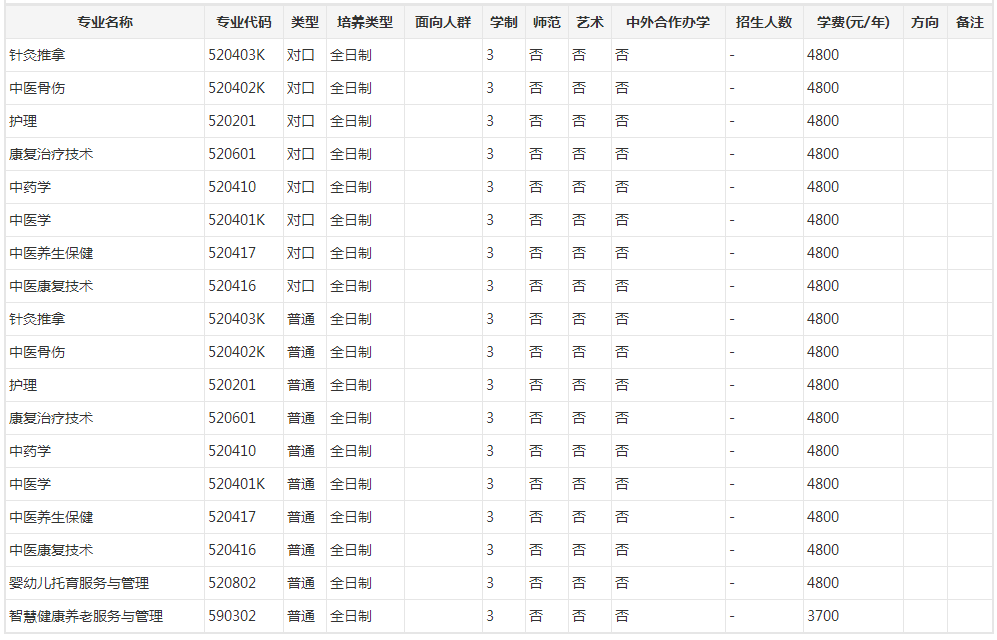
Task: Click 中医养生保健 in the 对口 type row
Action: tap(52, 253)
